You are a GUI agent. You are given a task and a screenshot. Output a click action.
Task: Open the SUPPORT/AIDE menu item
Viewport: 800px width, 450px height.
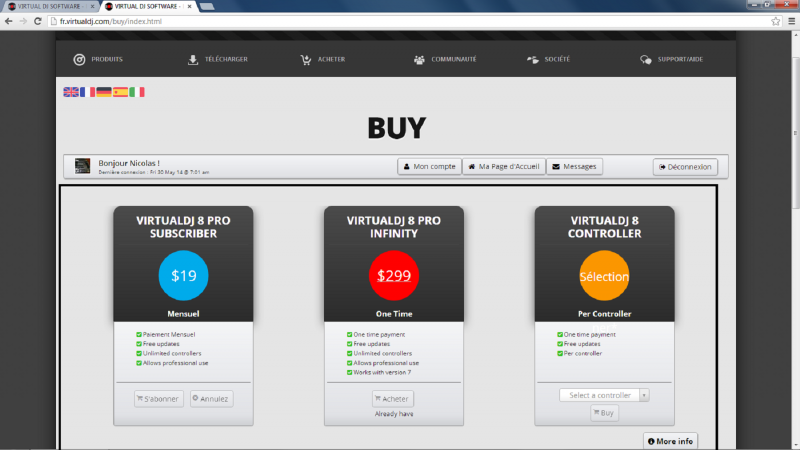[x=680, y=59]
